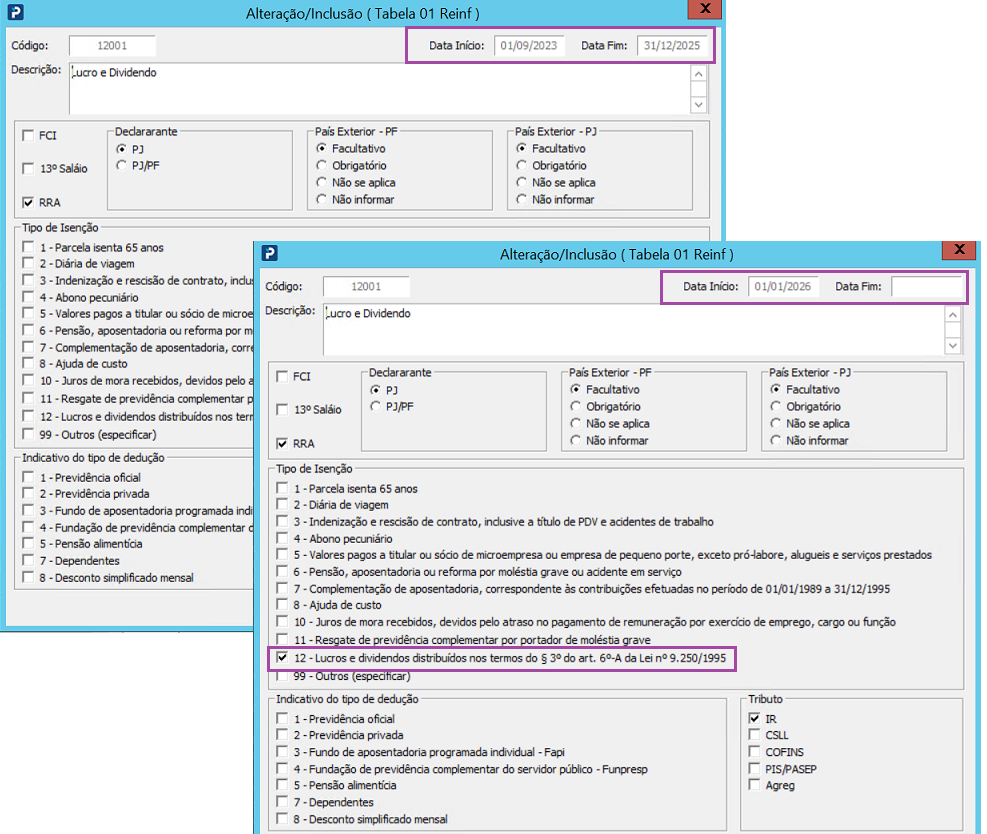Check isenção 8 - Ajuda de custo, front window

point(282,605)
